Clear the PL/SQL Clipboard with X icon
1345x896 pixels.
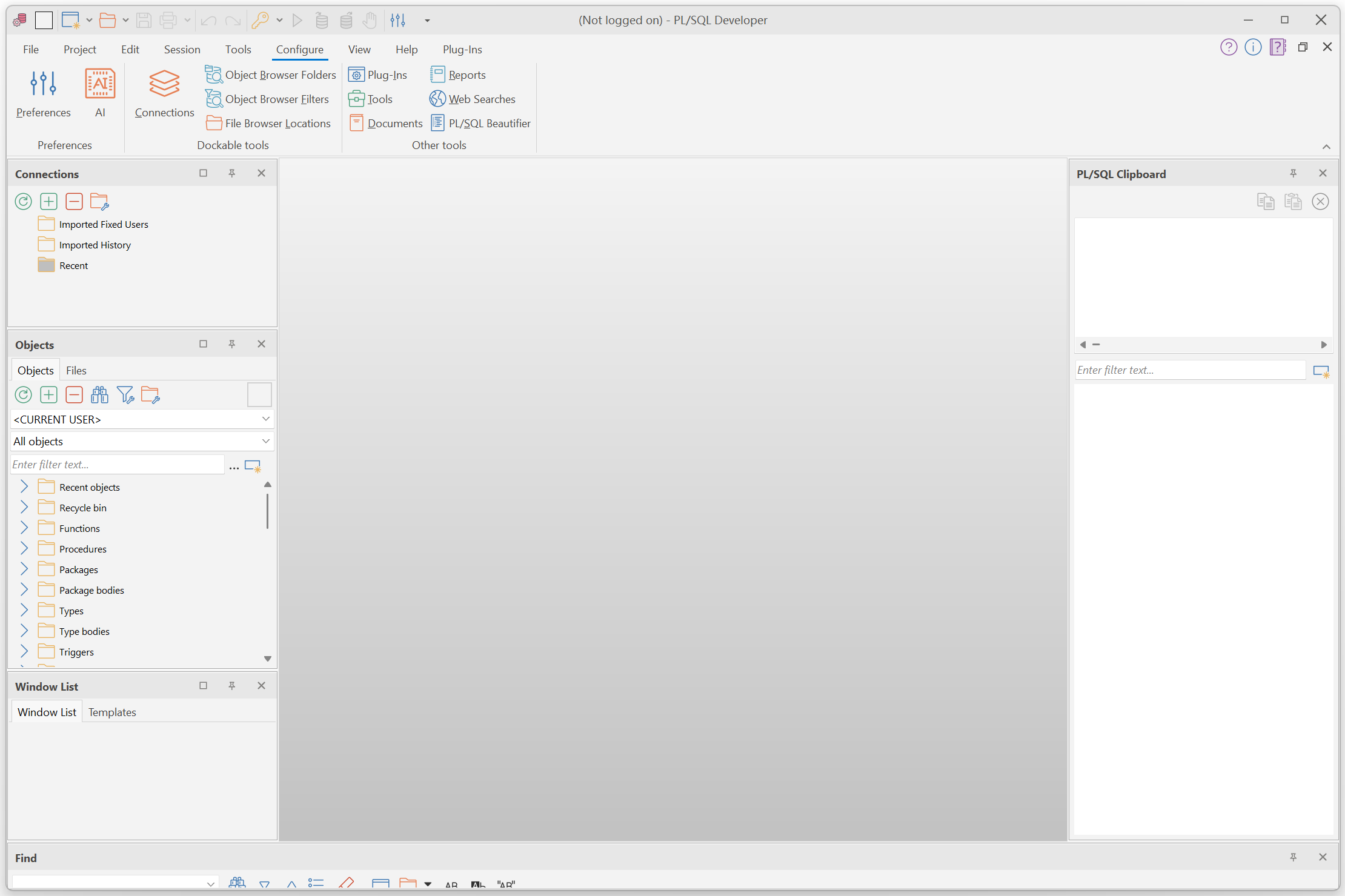click(x=1320, y=202)
